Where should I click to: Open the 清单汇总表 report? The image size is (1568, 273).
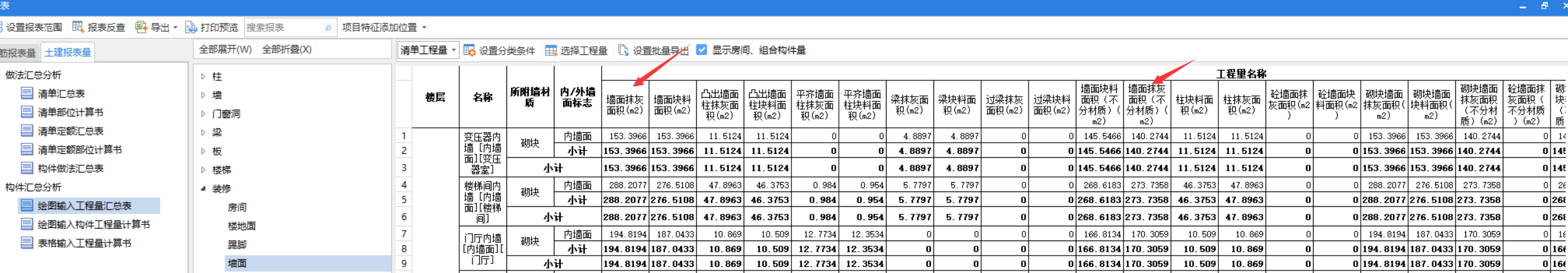(x=61, y=93)
